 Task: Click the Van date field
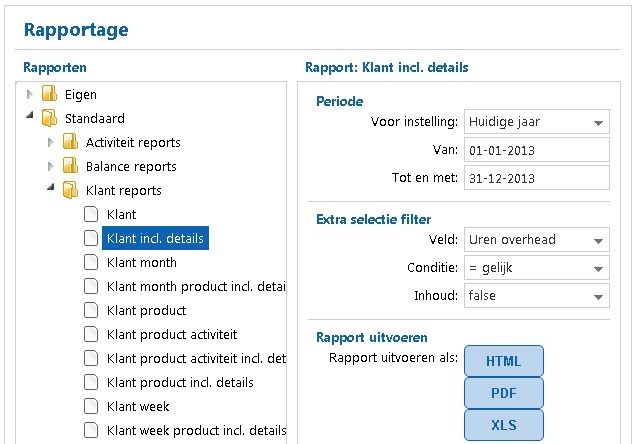[x=536, y=150]
